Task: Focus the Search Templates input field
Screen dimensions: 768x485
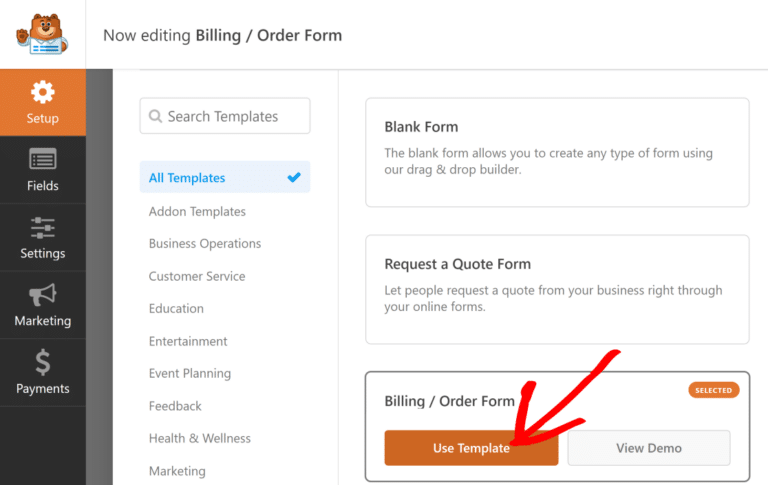Action: tap(235, 116)
